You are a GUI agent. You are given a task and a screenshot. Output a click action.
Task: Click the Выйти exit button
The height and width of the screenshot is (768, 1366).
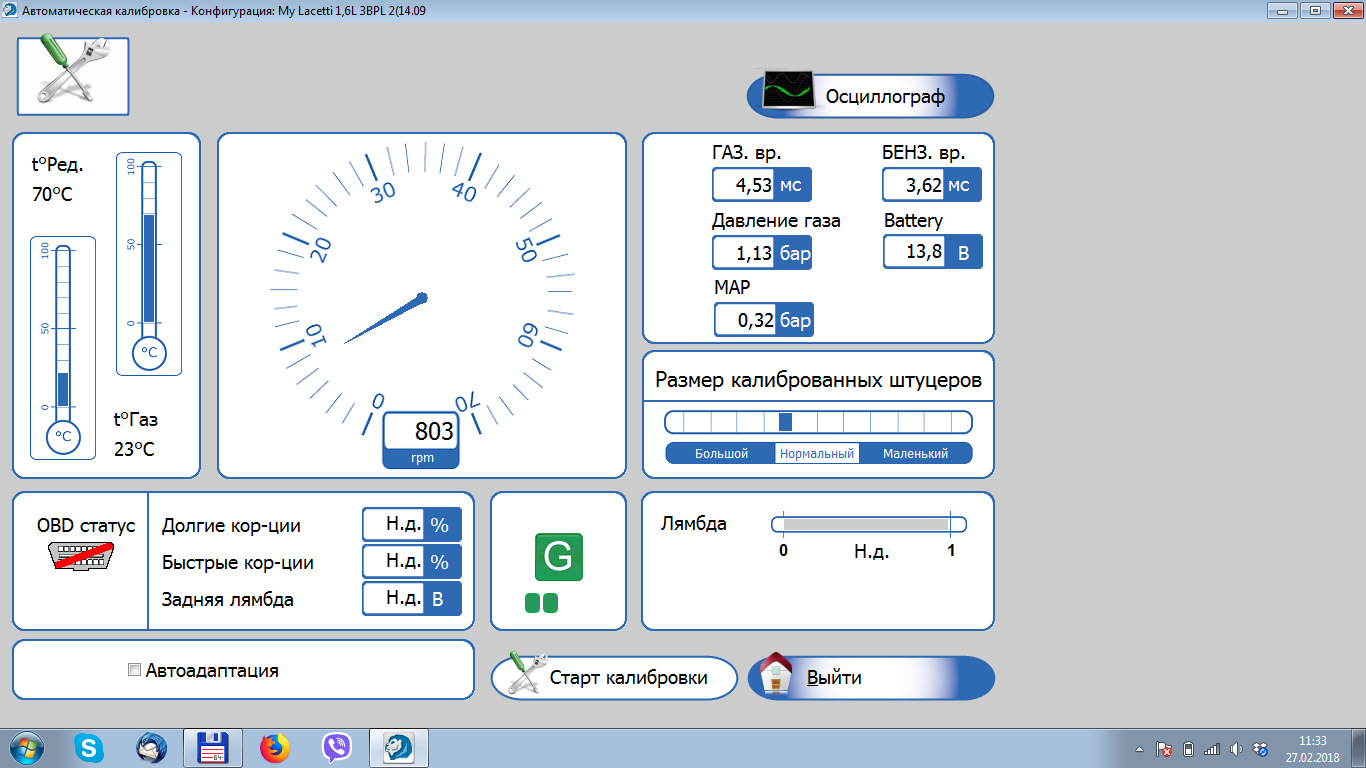click(871, 677)
